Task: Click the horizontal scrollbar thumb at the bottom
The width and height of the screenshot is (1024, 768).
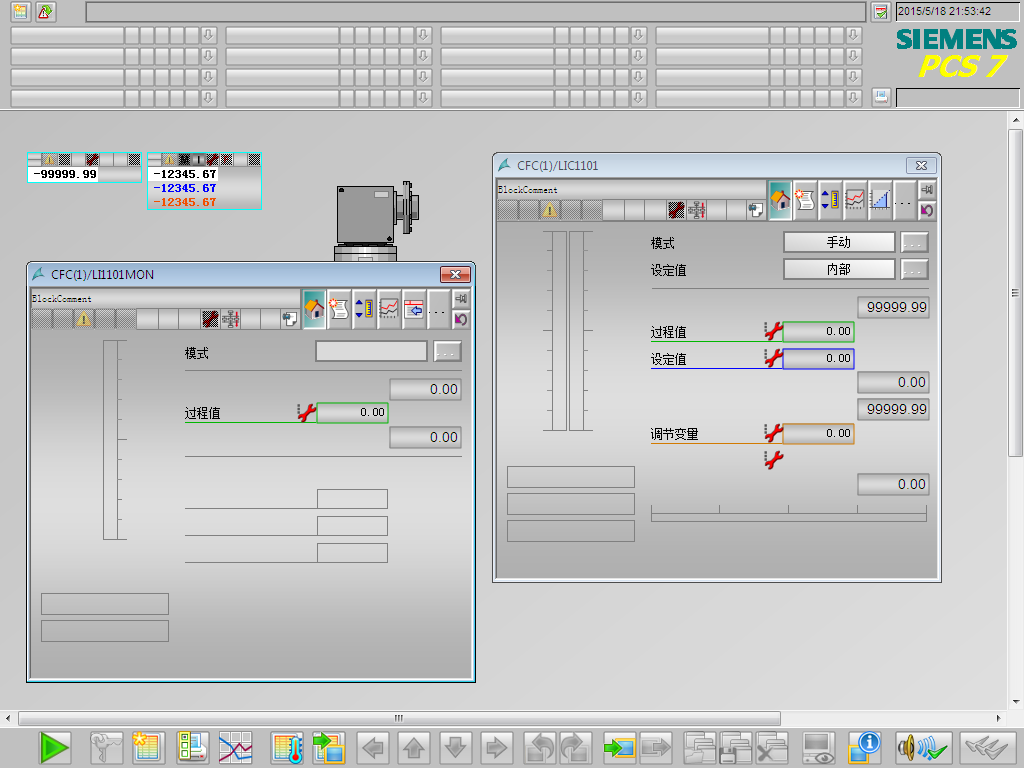Action: (x=399, y=718)
